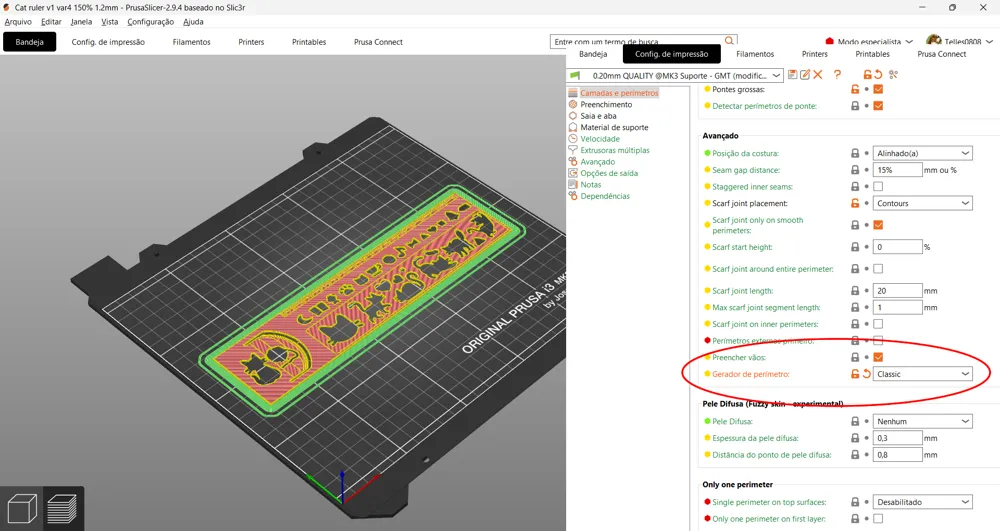Click the lock icon beside Max scarf joint segment length

855,307
